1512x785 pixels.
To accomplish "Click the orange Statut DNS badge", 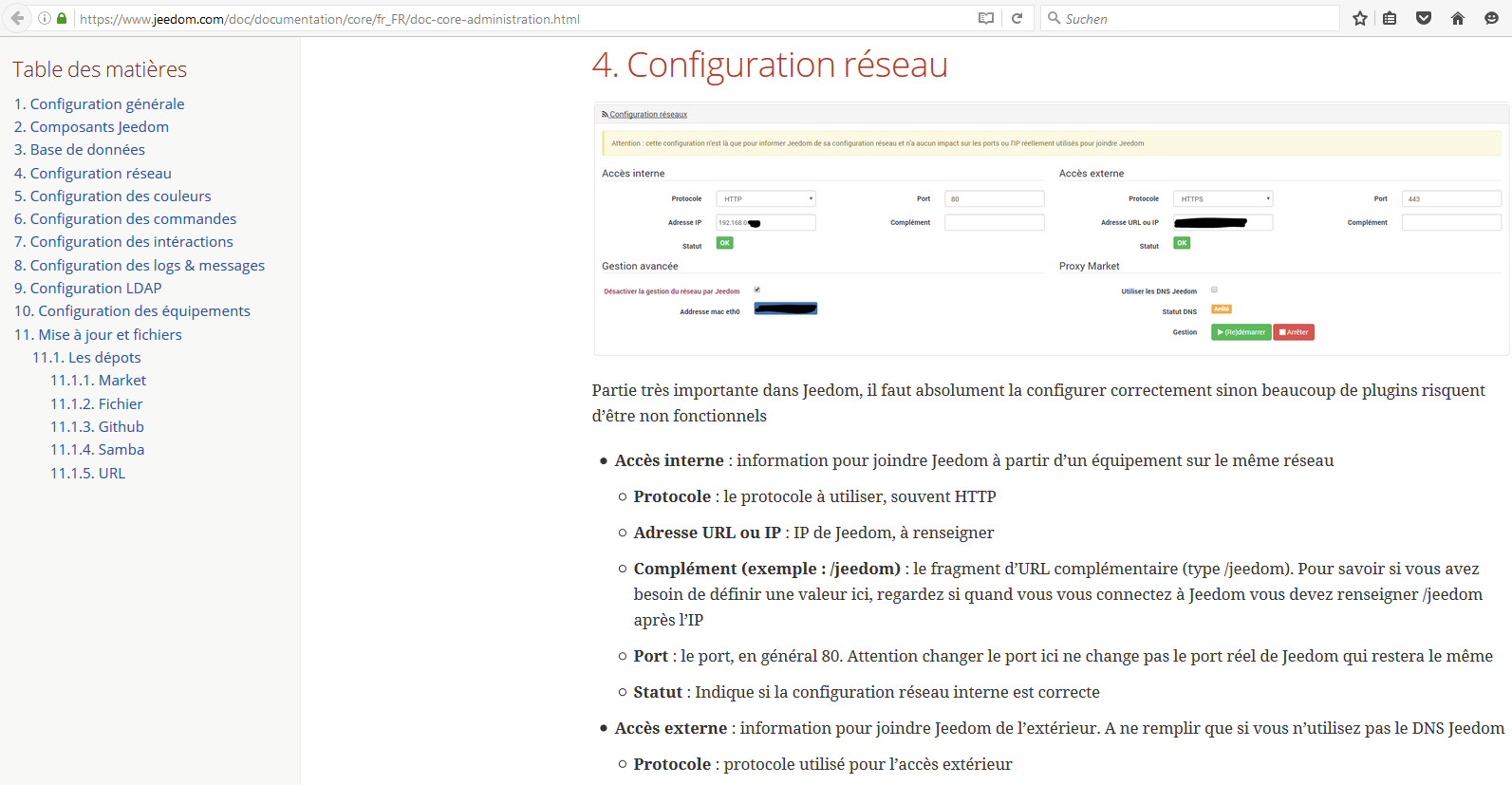I will (x=1222, y=308).
